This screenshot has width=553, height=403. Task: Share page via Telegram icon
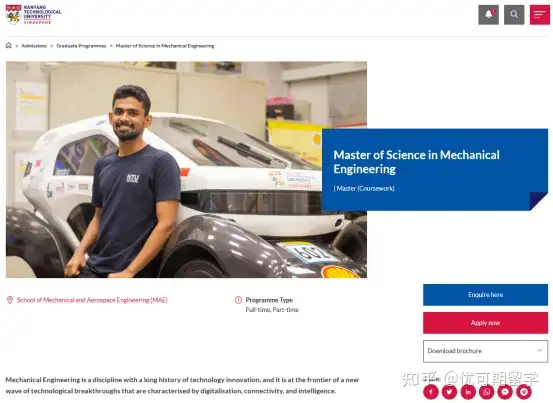point(524,392)
